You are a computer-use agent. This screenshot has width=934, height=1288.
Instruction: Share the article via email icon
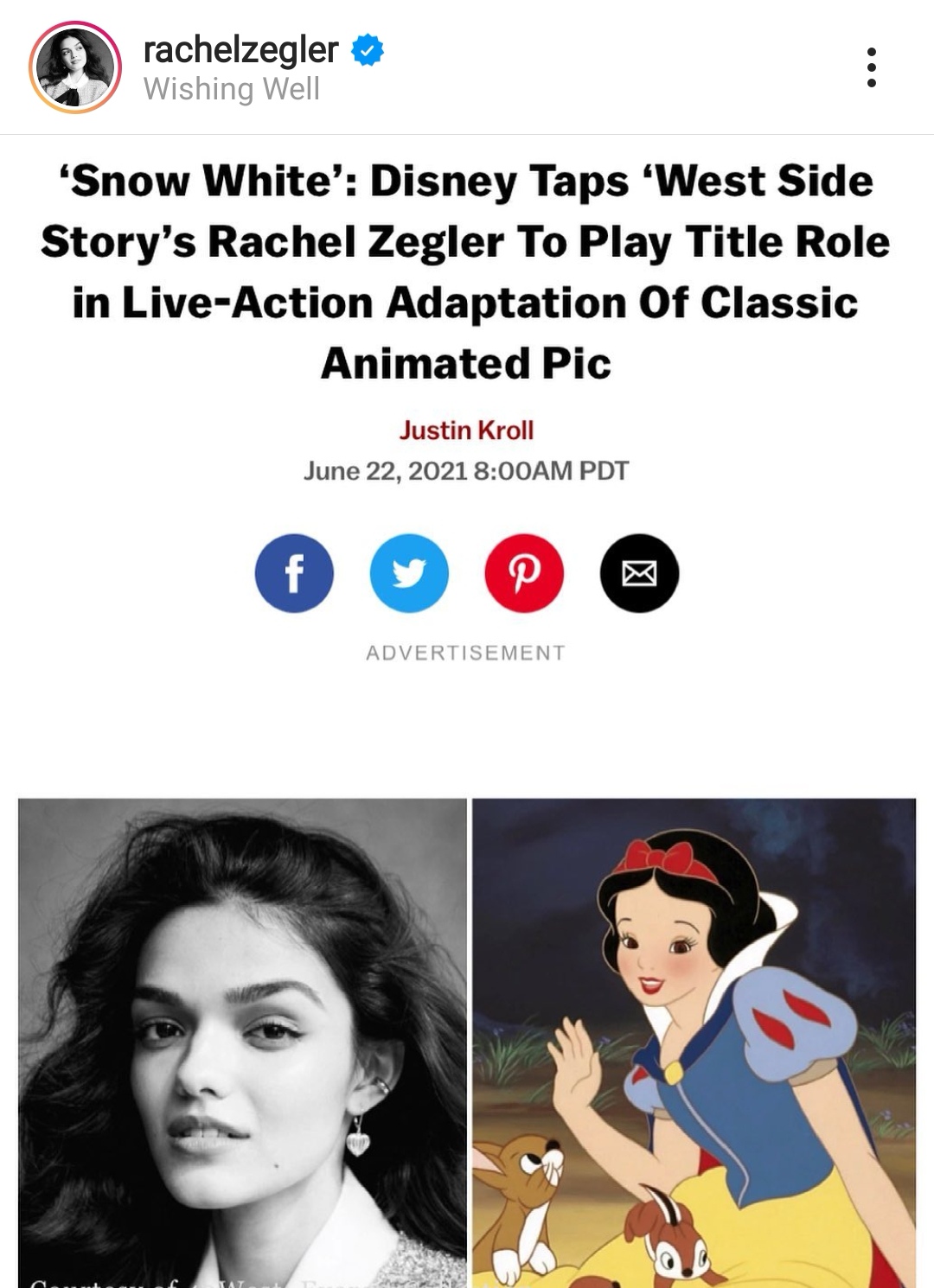[x=639, y=573]
